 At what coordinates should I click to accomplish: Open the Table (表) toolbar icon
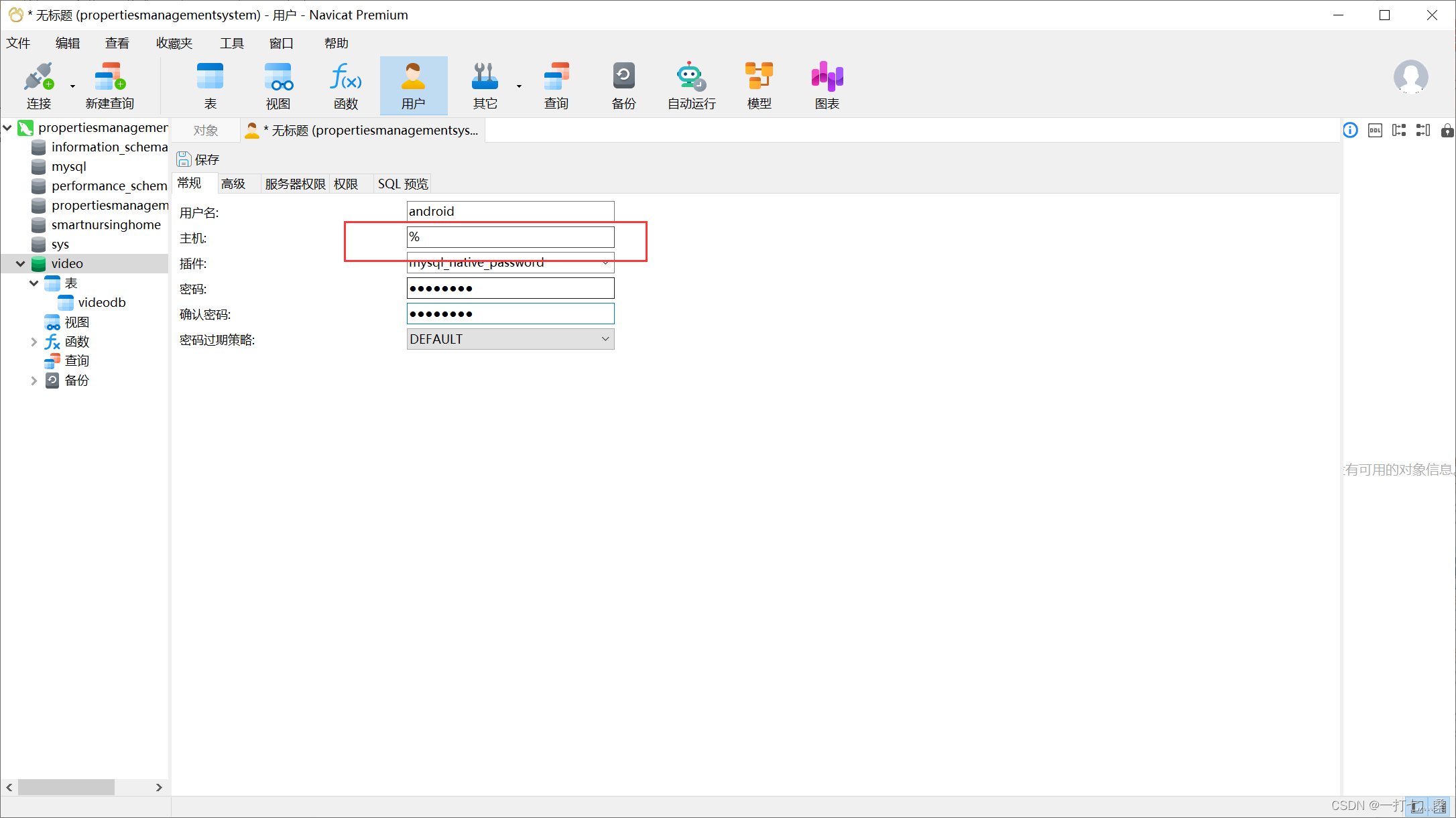(x=210, y=86)
